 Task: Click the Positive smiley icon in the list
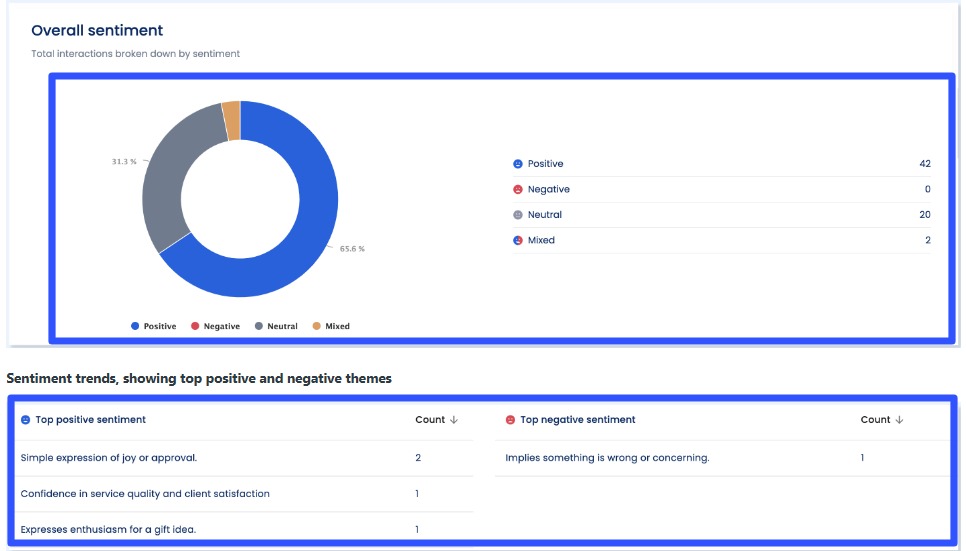tap(518, 164)
